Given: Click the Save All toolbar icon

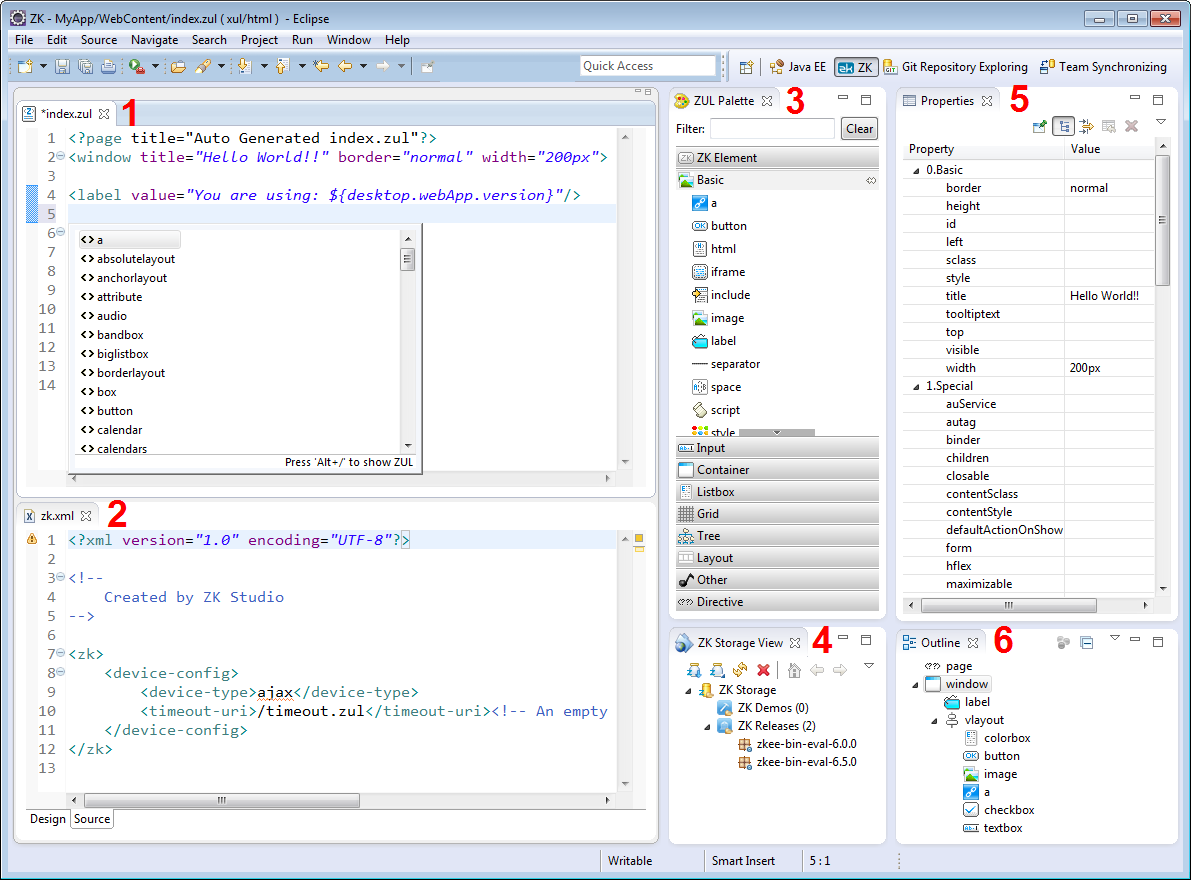Looking at the screenshot, I should [x=85, y=67].
